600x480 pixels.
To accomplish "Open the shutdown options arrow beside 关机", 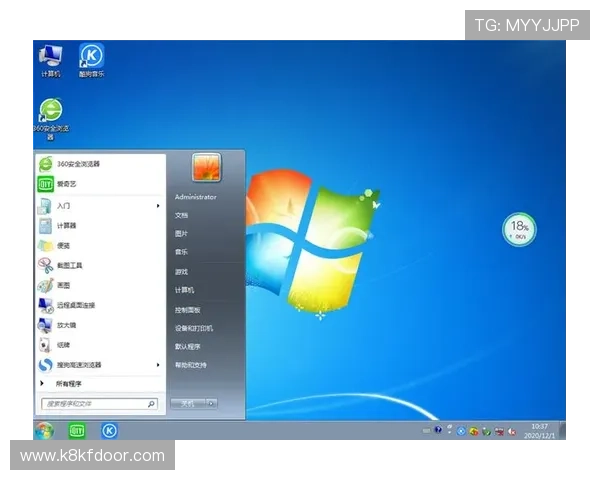I will click(212, 404).
